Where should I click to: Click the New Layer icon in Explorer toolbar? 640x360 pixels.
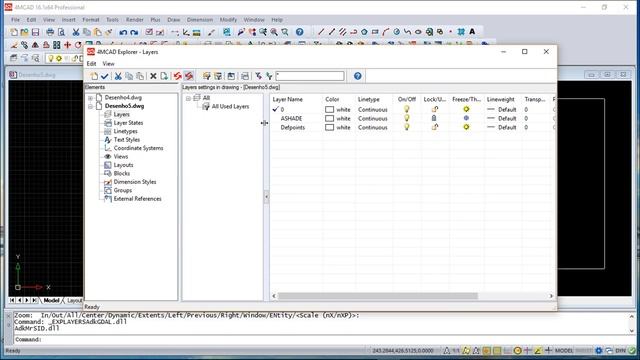pos(94,76)
